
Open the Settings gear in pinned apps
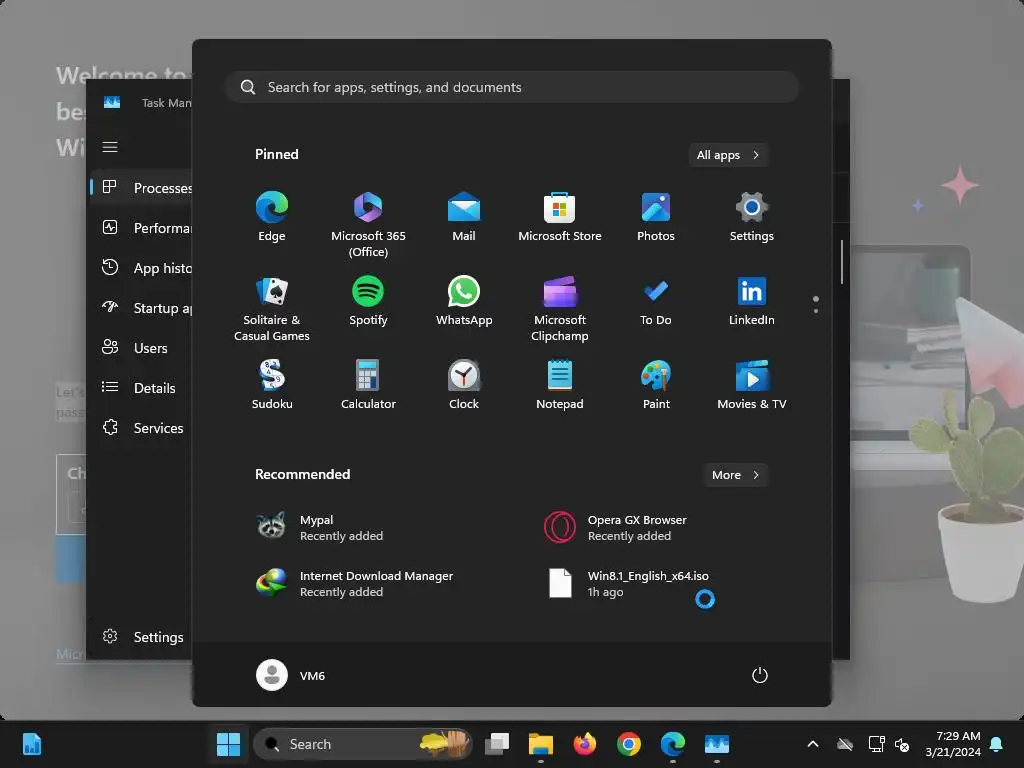pyautogui.click(x=752, y=216)
